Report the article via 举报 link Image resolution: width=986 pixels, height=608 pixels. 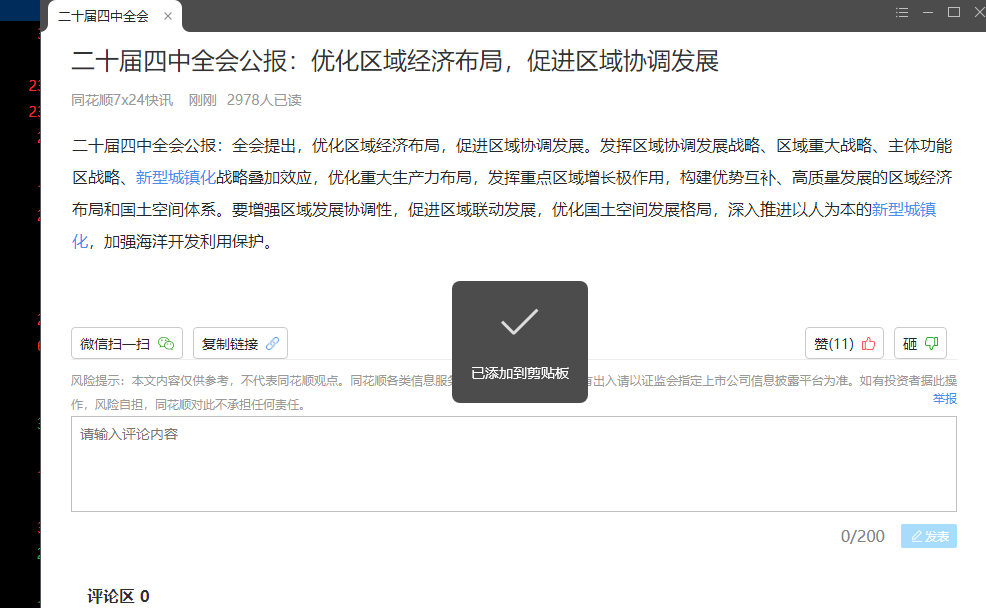click(944, 399)
